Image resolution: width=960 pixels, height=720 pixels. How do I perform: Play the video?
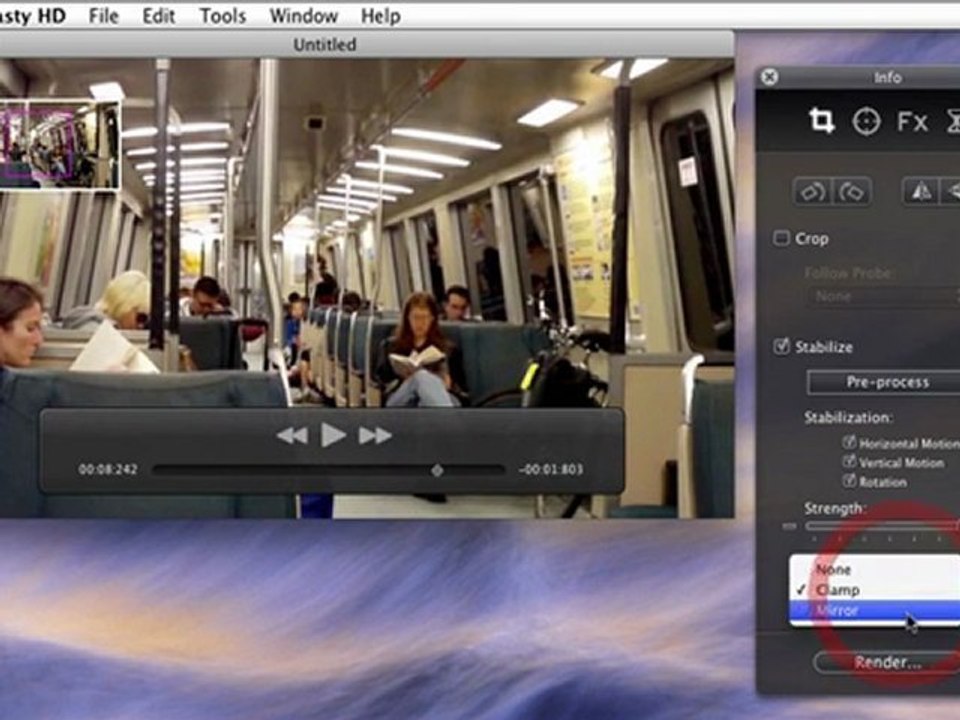(333, 435)
